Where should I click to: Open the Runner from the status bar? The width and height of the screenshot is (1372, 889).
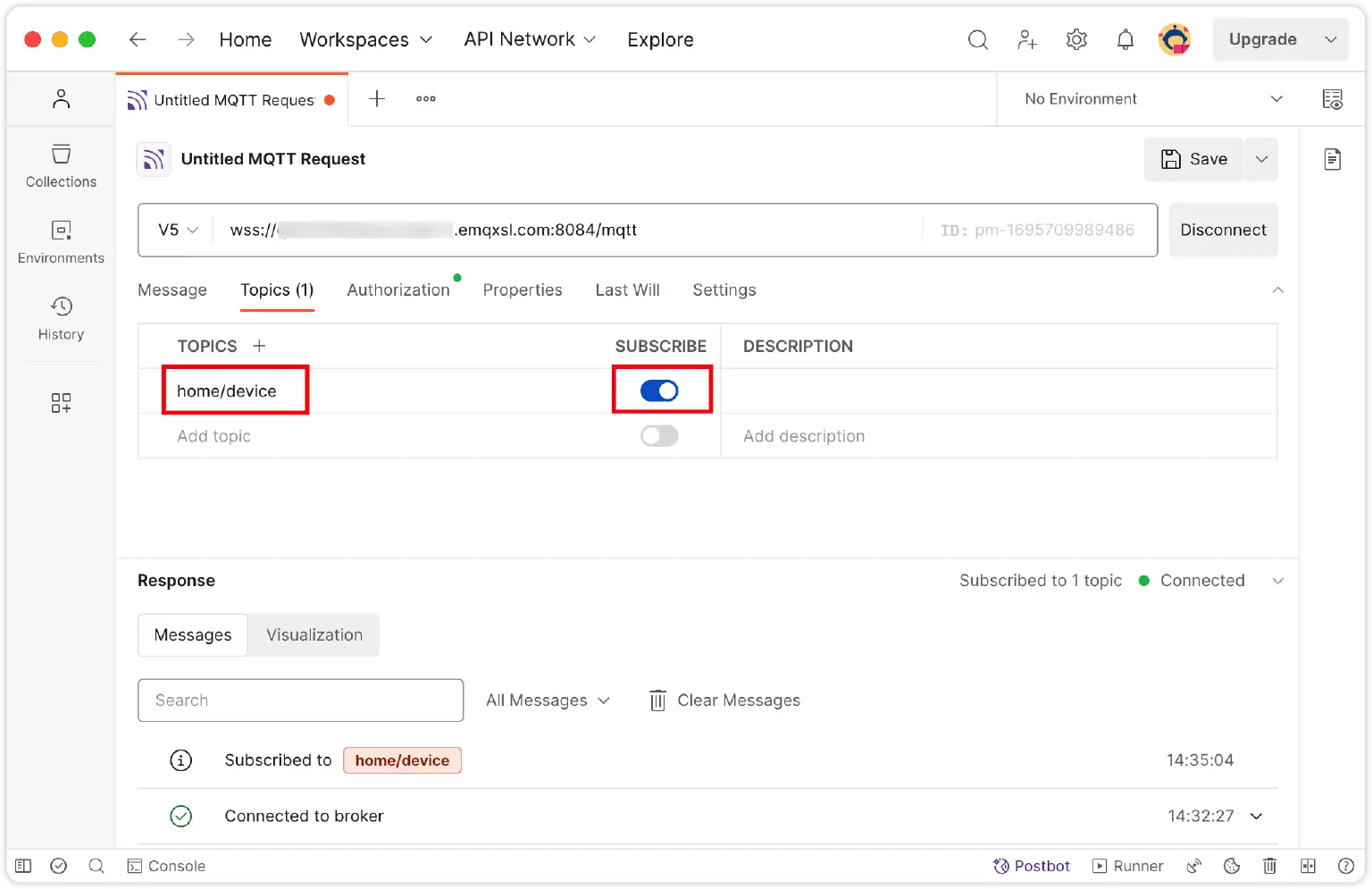pyautogui.click(x=1128, y=866)
